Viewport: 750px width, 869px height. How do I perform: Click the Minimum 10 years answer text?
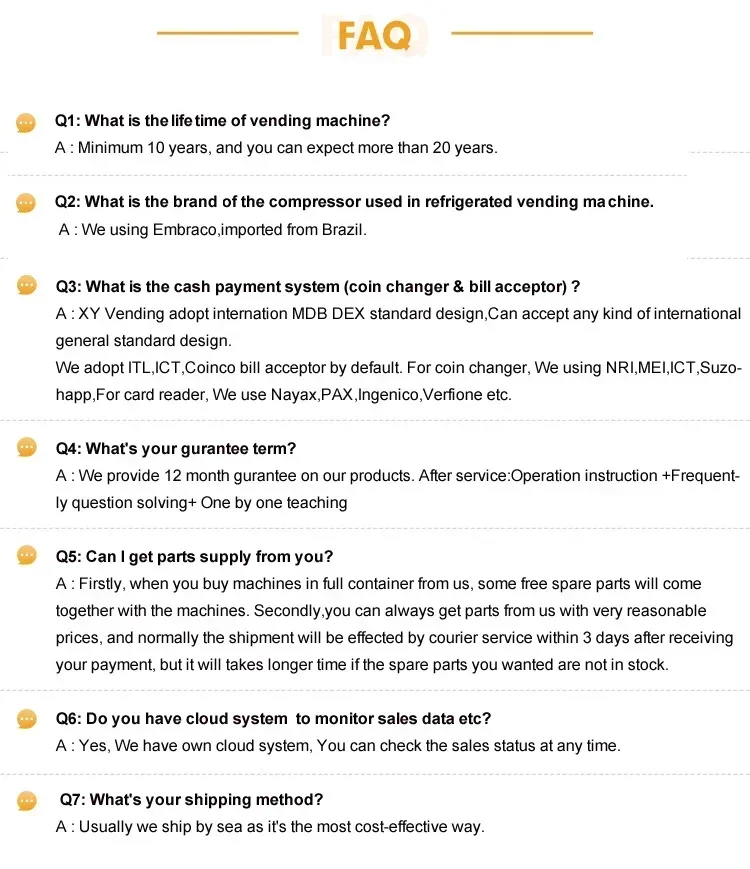point(276,148)
